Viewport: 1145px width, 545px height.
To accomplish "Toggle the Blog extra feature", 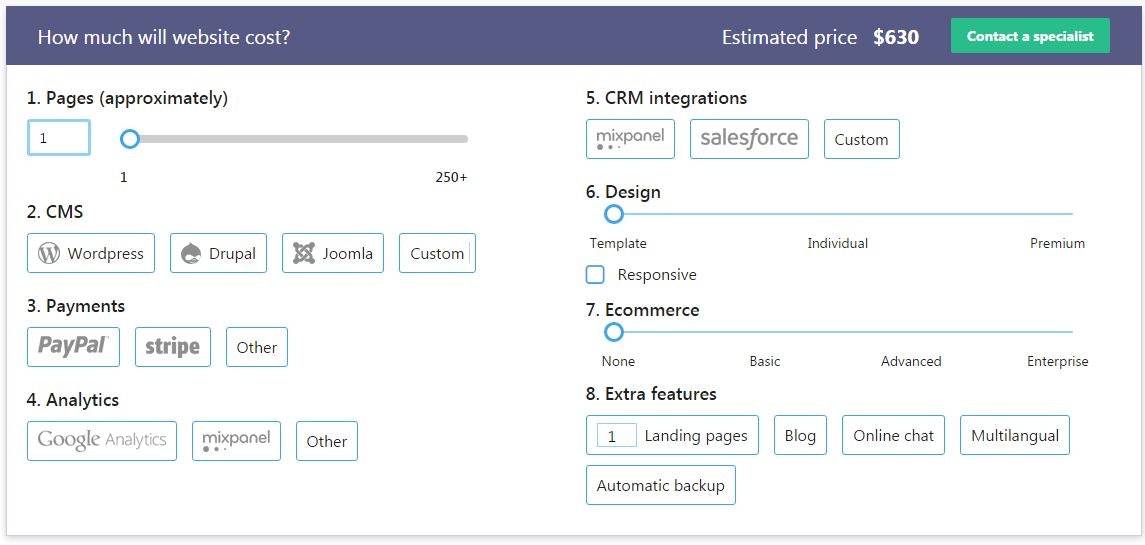I will pos(800,435).
